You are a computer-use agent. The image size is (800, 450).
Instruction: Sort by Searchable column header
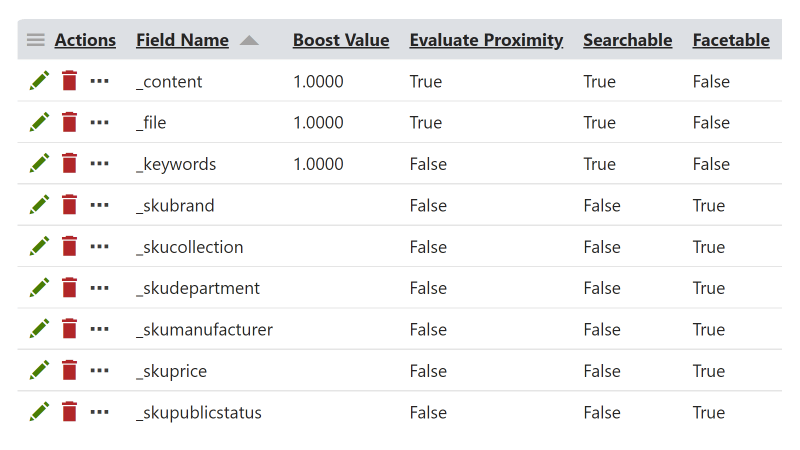click(x=627, y=40)
